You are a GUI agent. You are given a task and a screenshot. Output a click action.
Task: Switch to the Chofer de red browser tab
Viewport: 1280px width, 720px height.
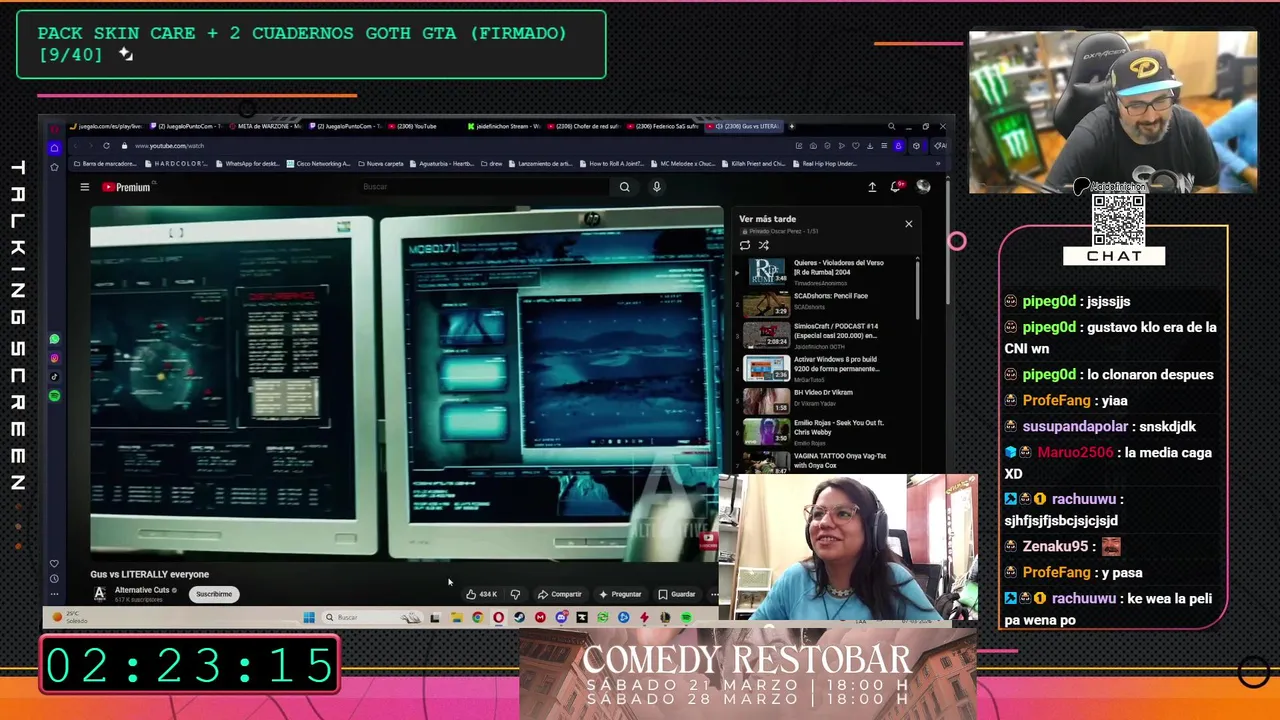(583, 126)
